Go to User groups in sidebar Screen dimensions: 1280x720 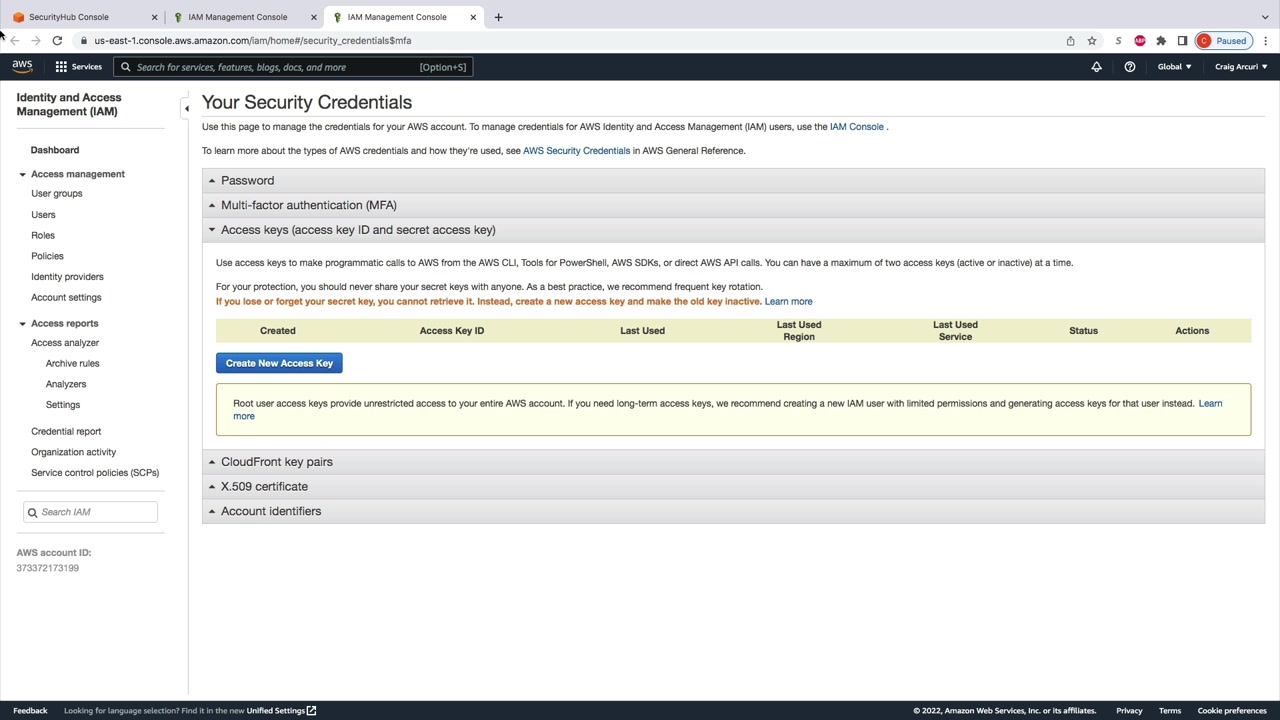[x=57, y=194]
